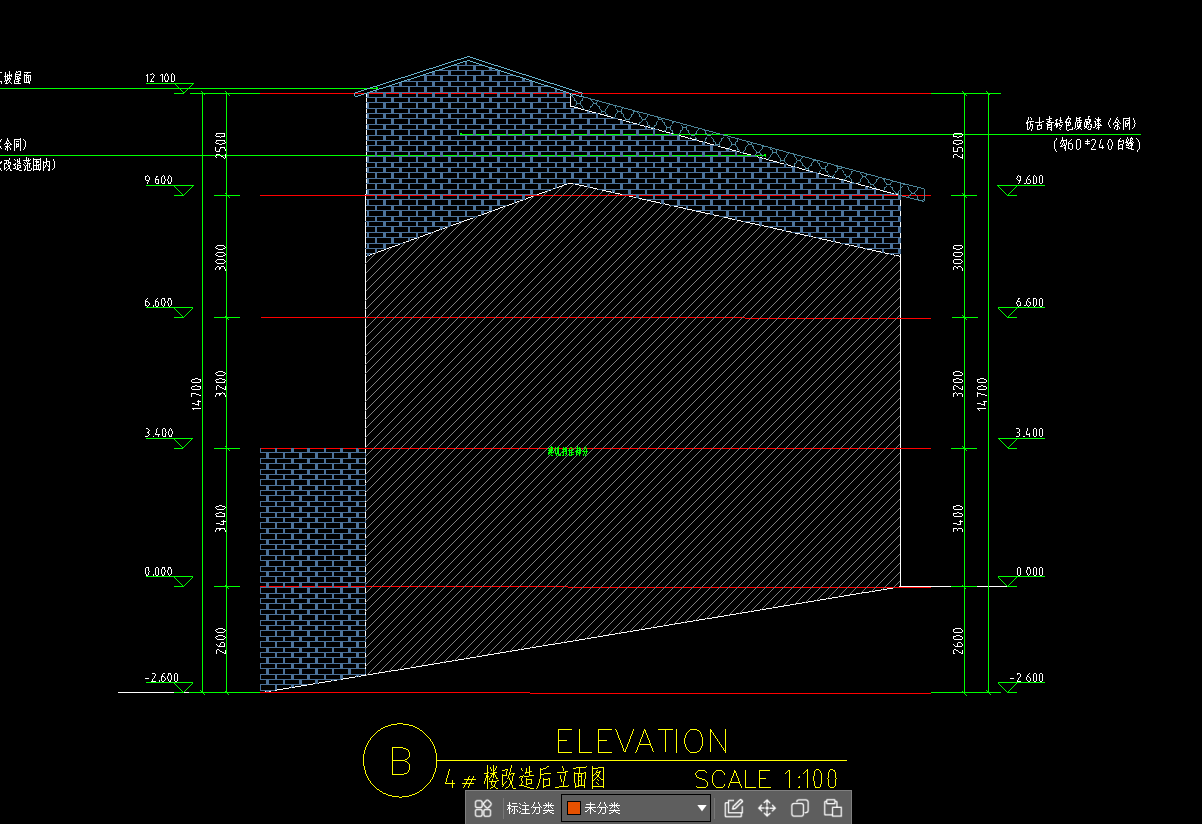Click the right-side 9.600 elevation label
The image size is (1202, 824).
pyautogui.click(x=1029, y=180)
